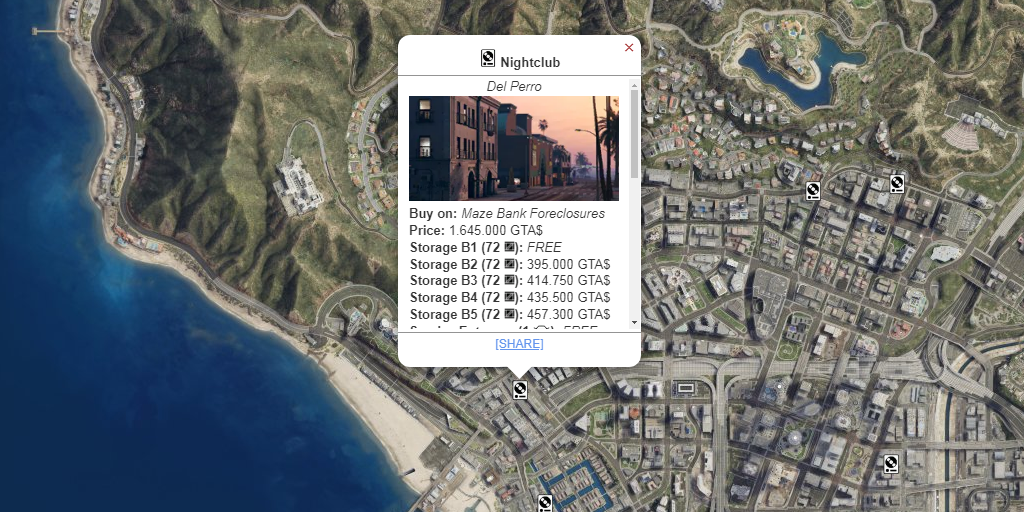Select the nightclub marker directly under the popup pointer
Image resolution: width=1024 pixels, height=512 pixels.
pos(520,390)
